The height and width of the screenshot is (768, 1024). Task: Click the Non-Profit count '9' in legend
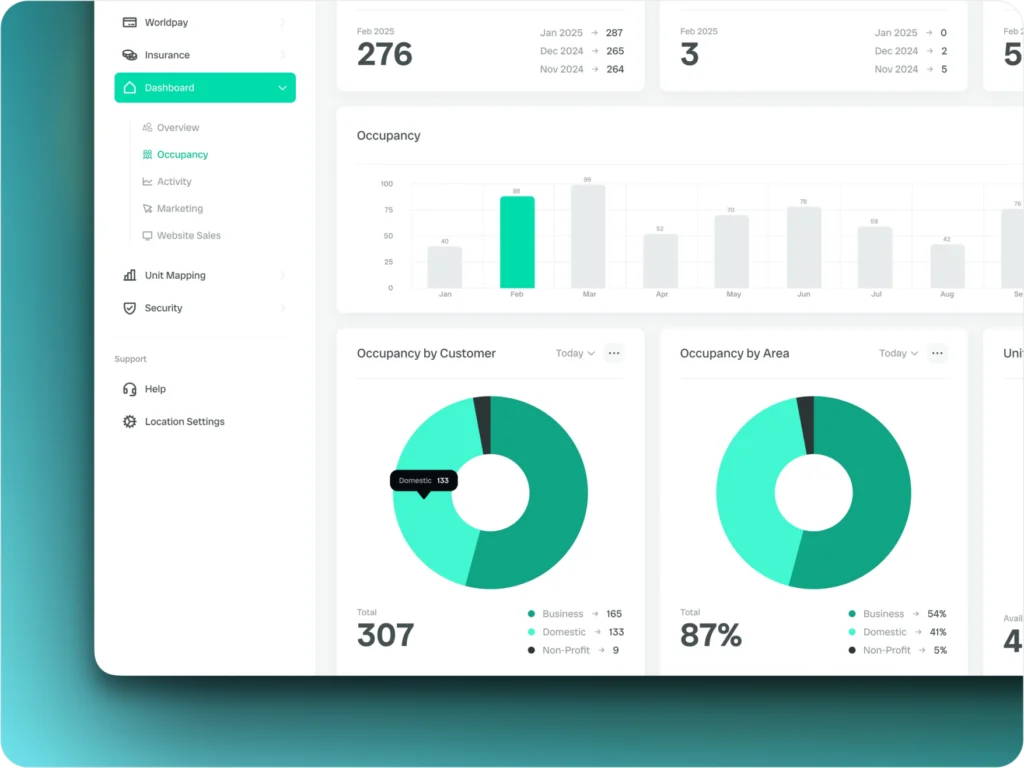615,650
